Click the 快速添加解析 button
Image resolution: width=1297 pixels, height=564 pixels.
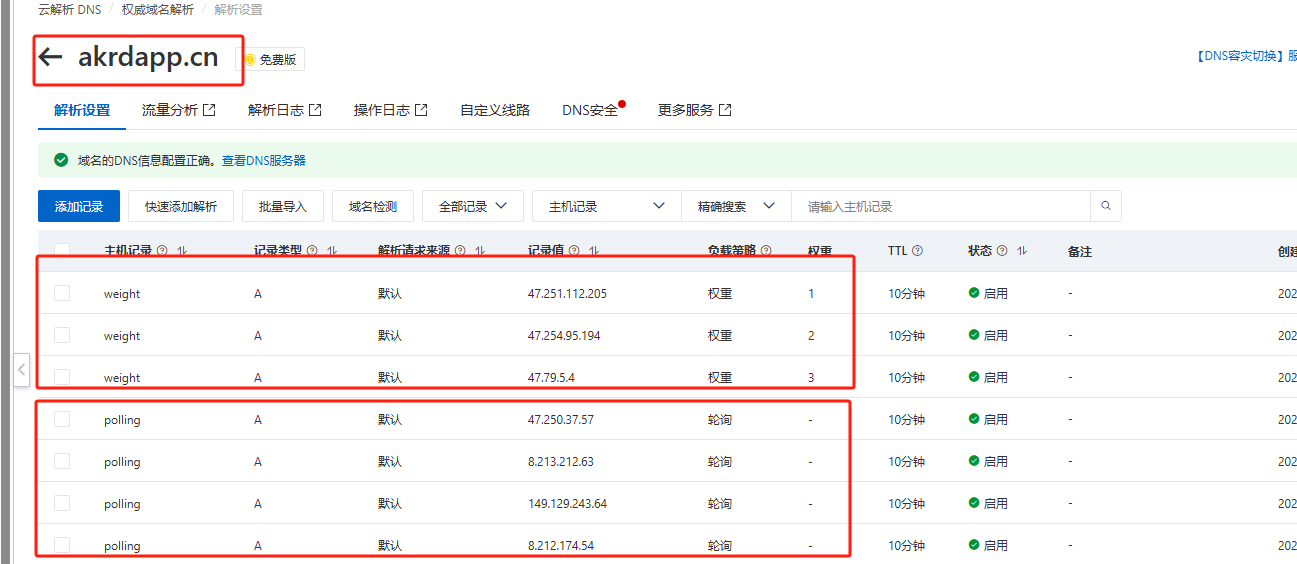(180, 206)
